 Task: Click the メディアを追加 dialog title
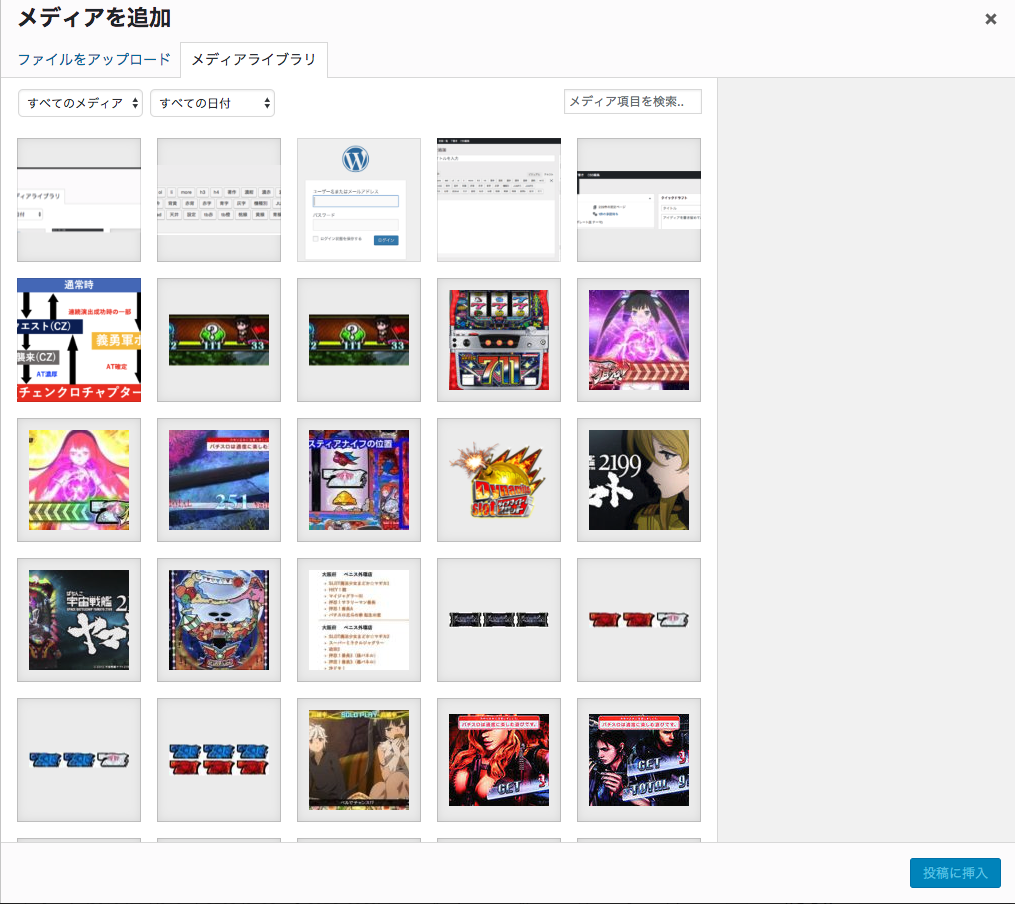coord(95,18)
